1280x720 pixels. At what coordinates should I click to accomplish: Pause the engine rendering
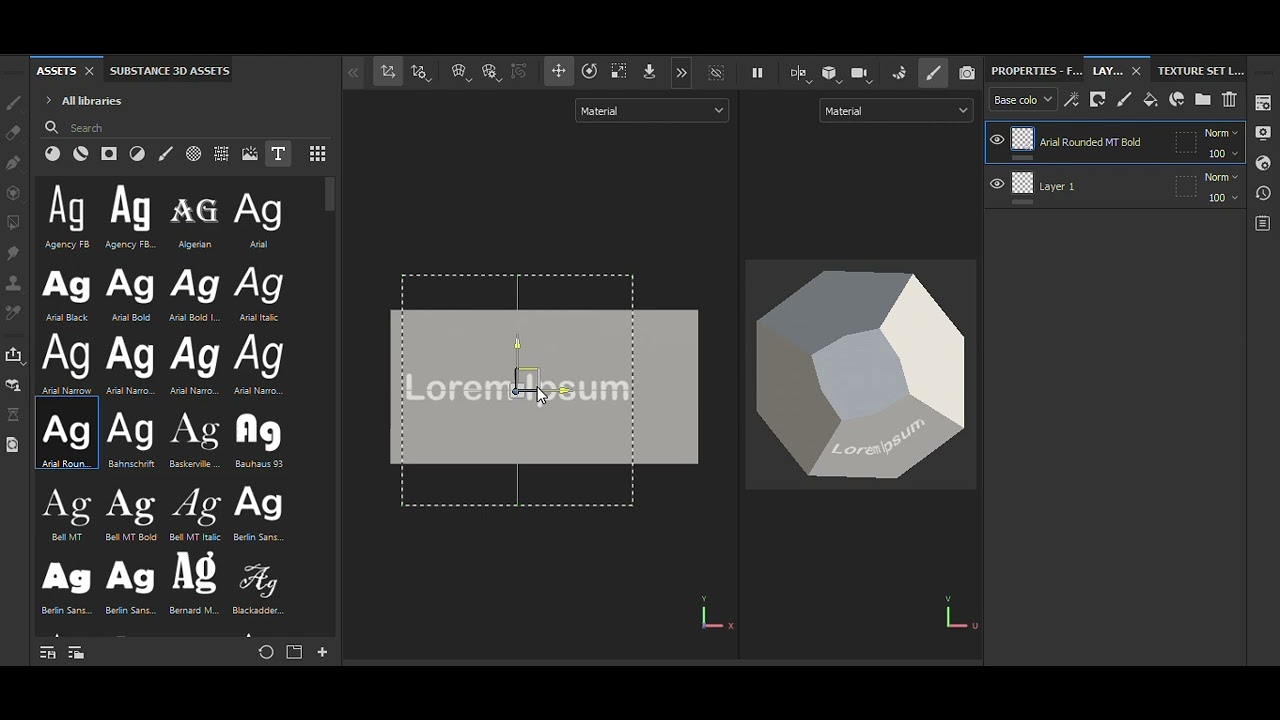(x=757, y=72)
